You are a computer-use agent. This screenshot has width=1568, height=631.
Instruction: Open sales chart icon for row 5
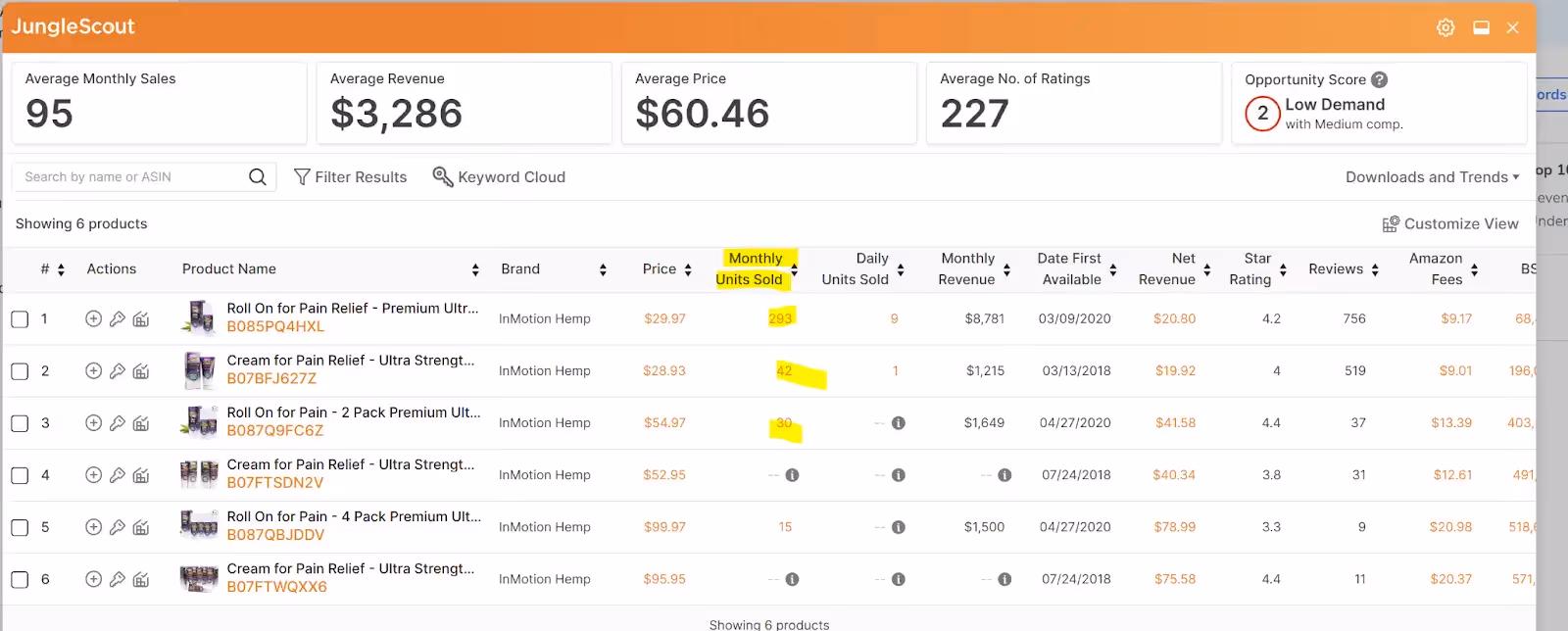pyautogui.click(x=141, y=526)
